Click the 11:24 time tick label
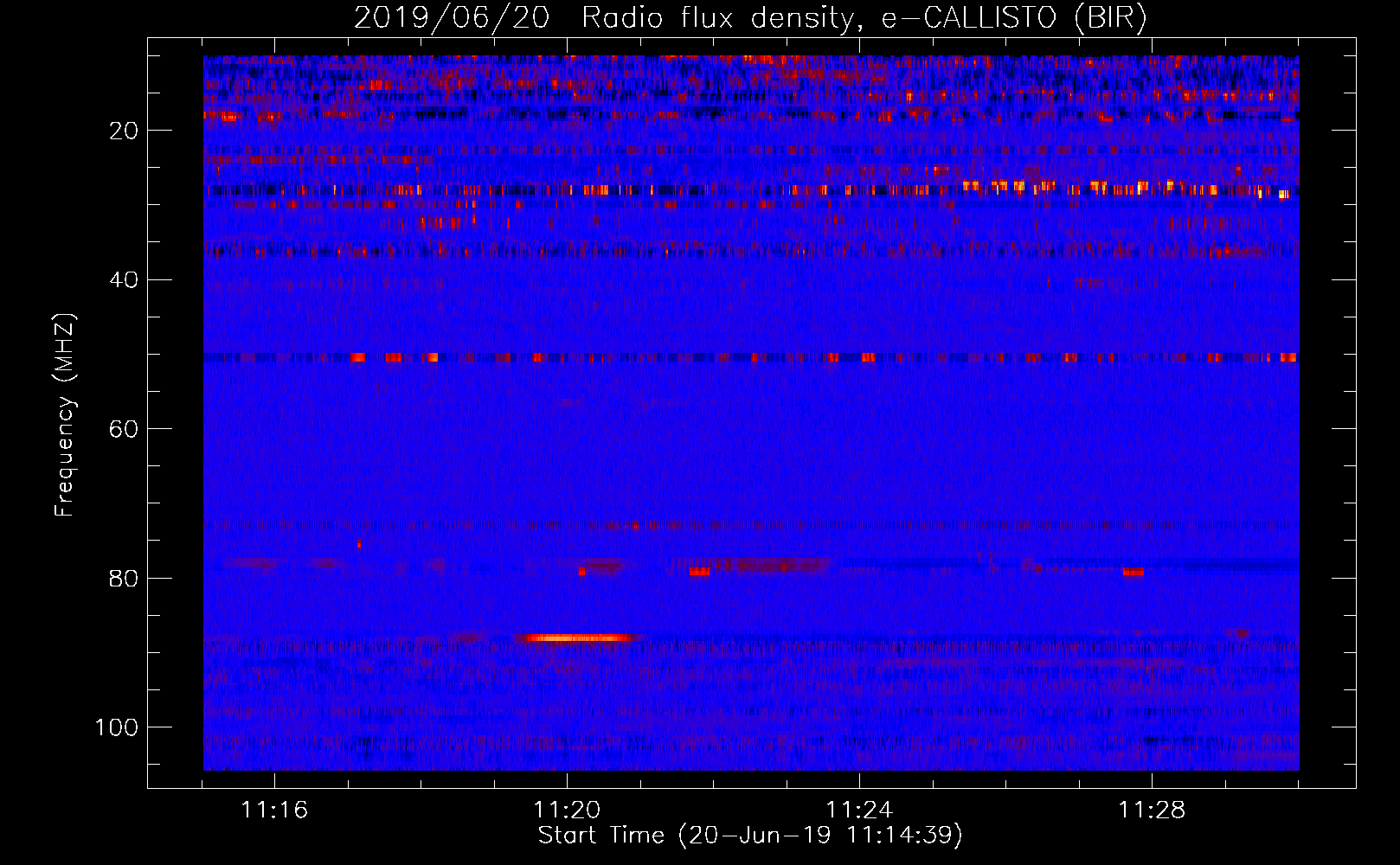 (x=859, y=811)
